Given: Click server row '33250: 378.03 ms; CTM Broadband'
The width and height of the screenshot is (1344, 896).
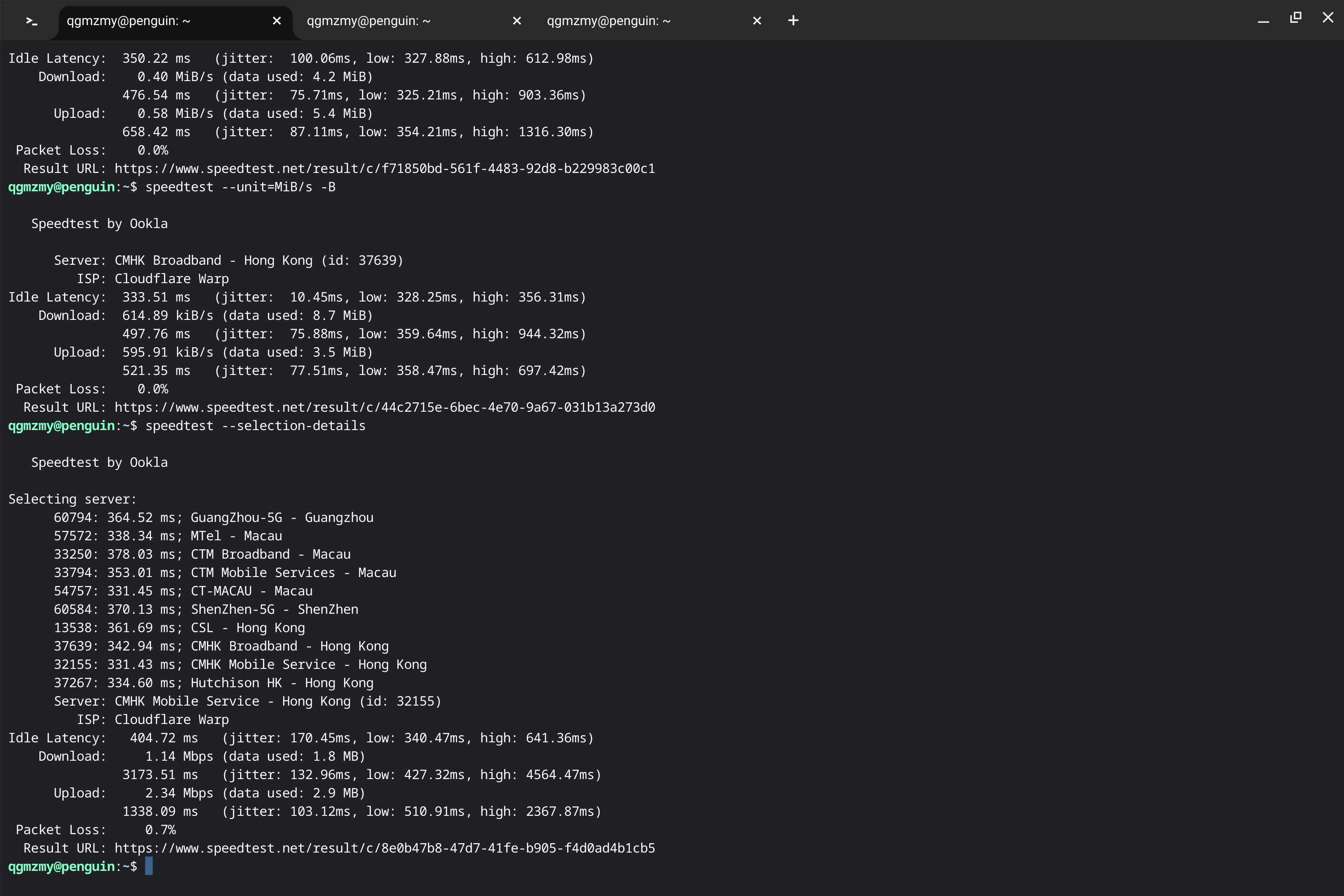Looking at the screenshot, I should pyautogui.click(x=202, y=554).
